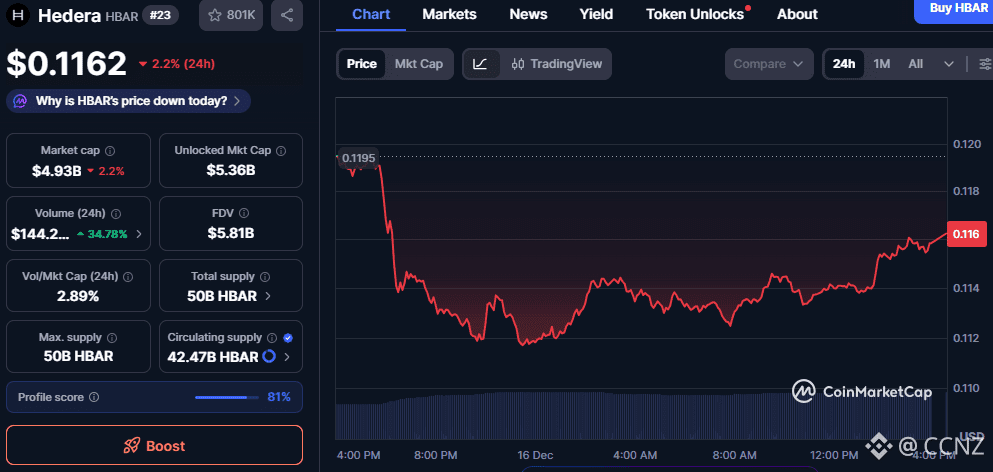Click the verified checkmark badge near Circulating supply
Image resolution: width=993 pixels, height=472 pixels.
[x=288, y=338]
